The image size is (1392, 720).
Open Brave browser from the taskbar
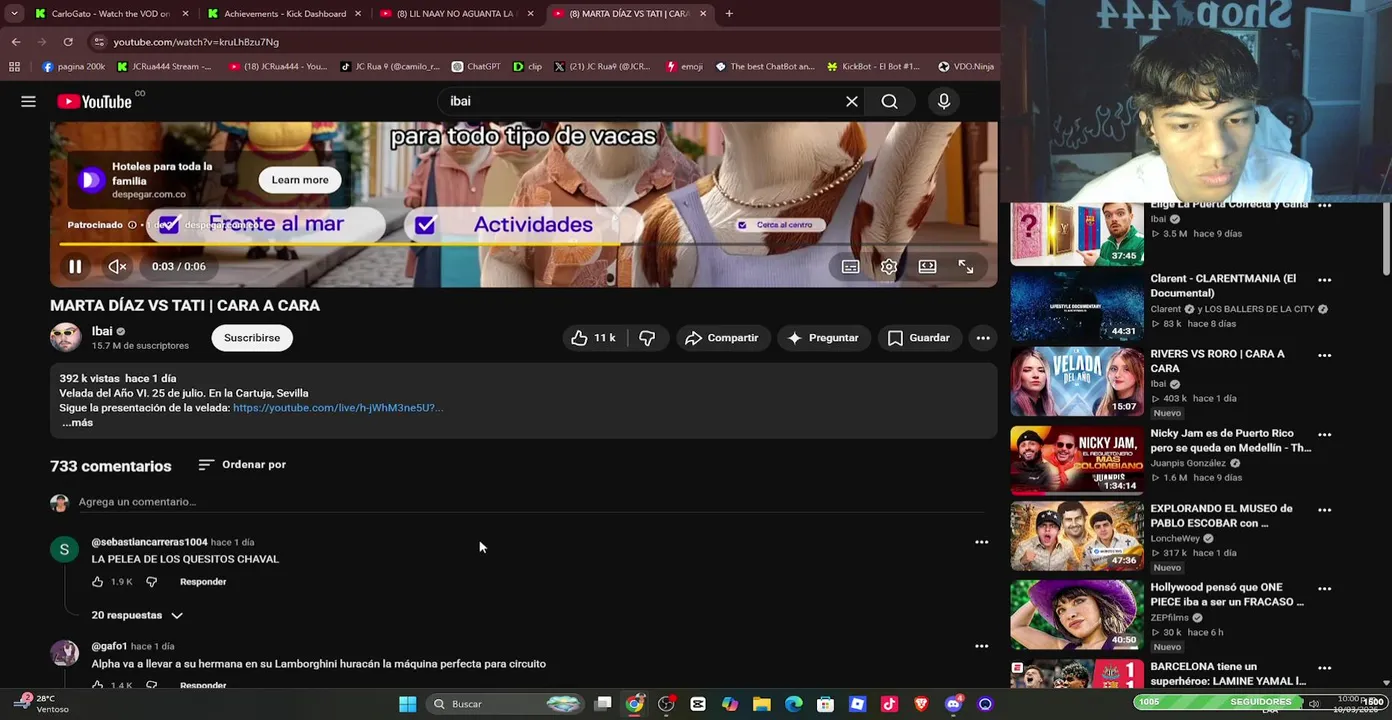pos(921,704)
